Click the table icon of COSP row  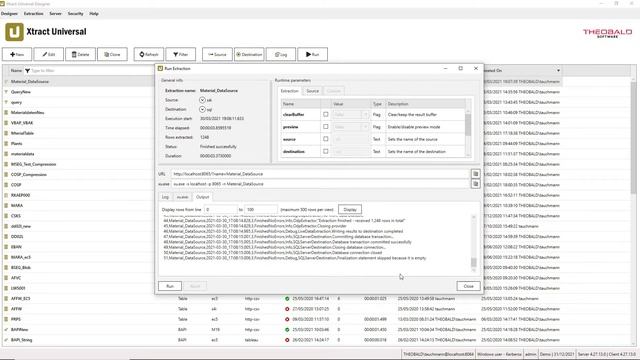(x=6, y=185)
